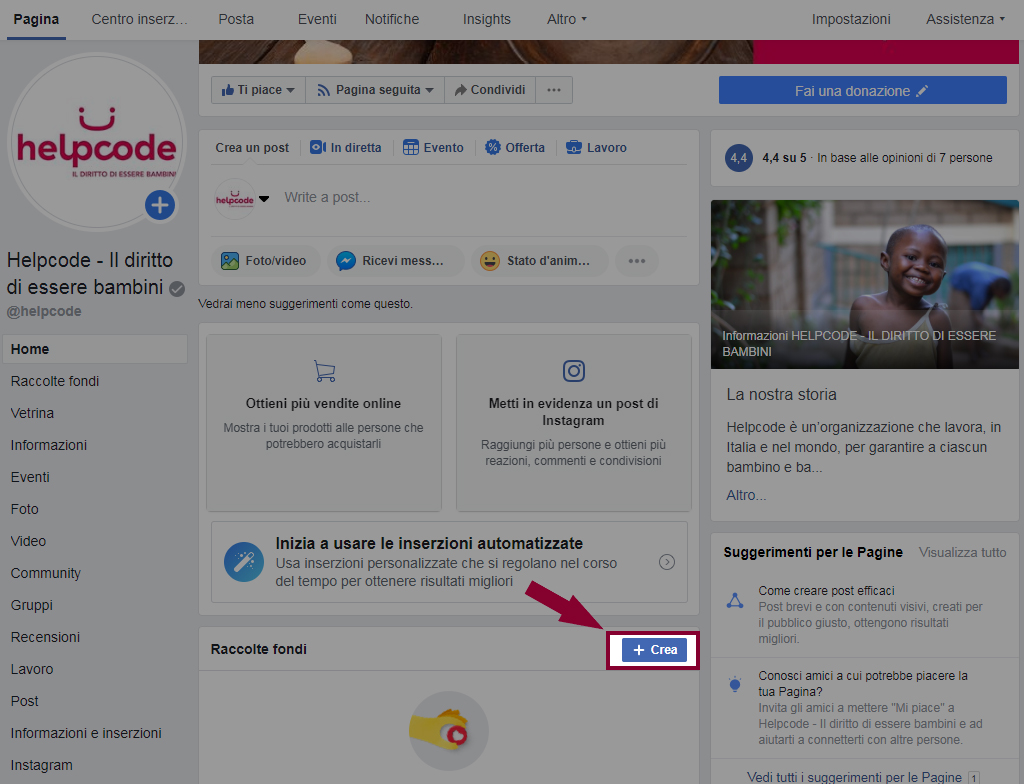Open the Pagina seguita dropdown
This screenshot has height=784, width=1024.
(x=375, y=90)
